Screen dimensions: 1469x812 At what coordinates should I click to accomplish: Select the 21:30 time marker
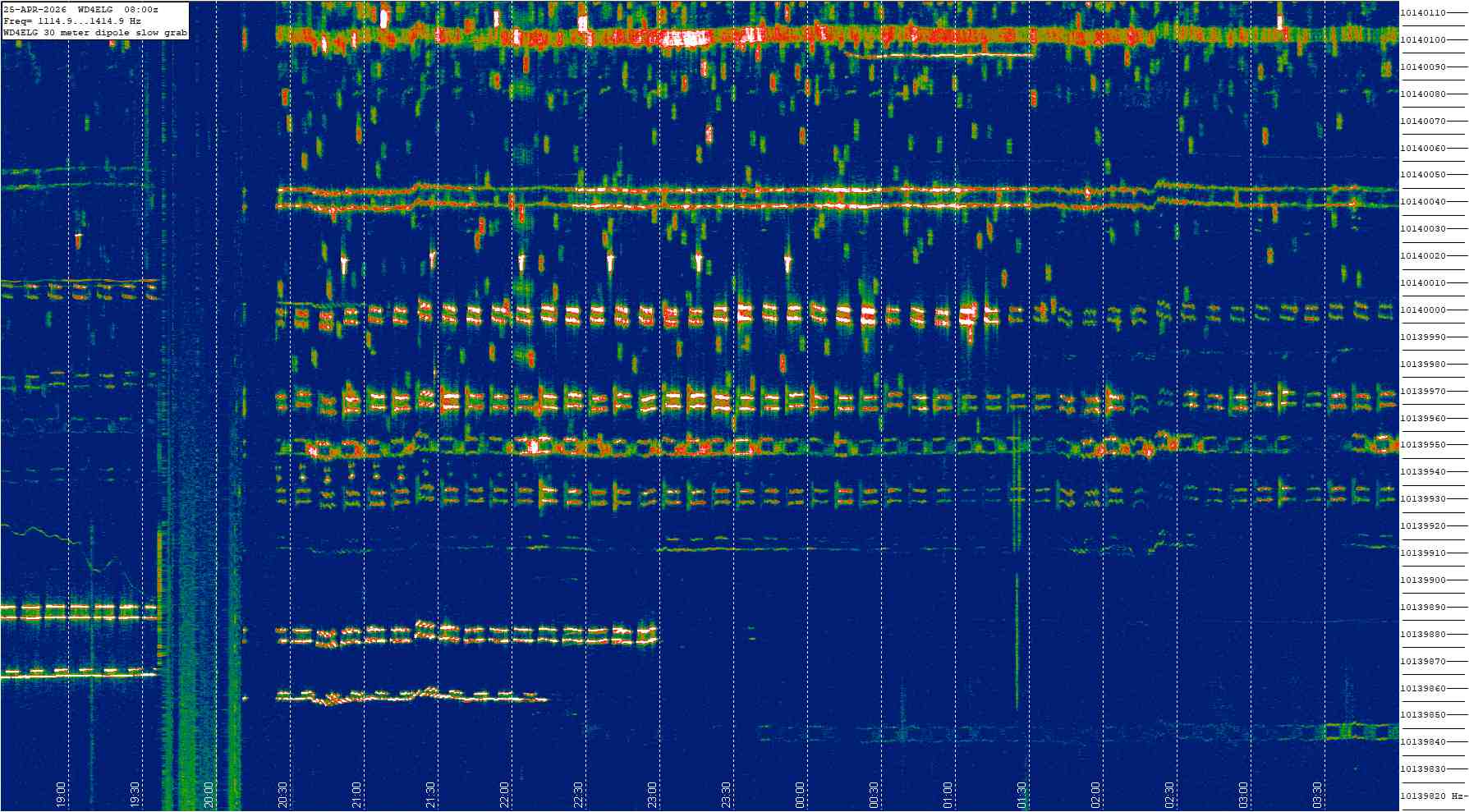click(x=430, y=795)
